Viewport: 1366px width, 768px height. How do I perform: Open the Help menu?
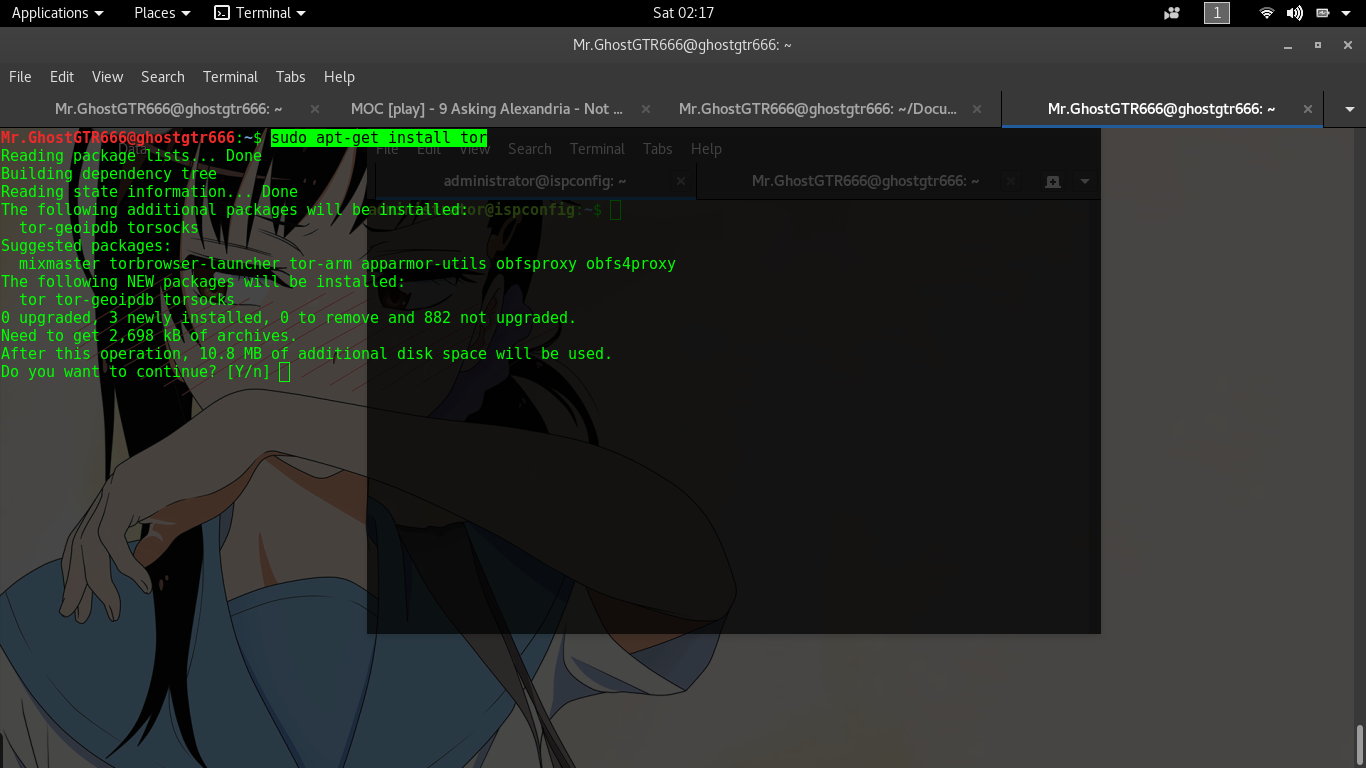point(339,77)
